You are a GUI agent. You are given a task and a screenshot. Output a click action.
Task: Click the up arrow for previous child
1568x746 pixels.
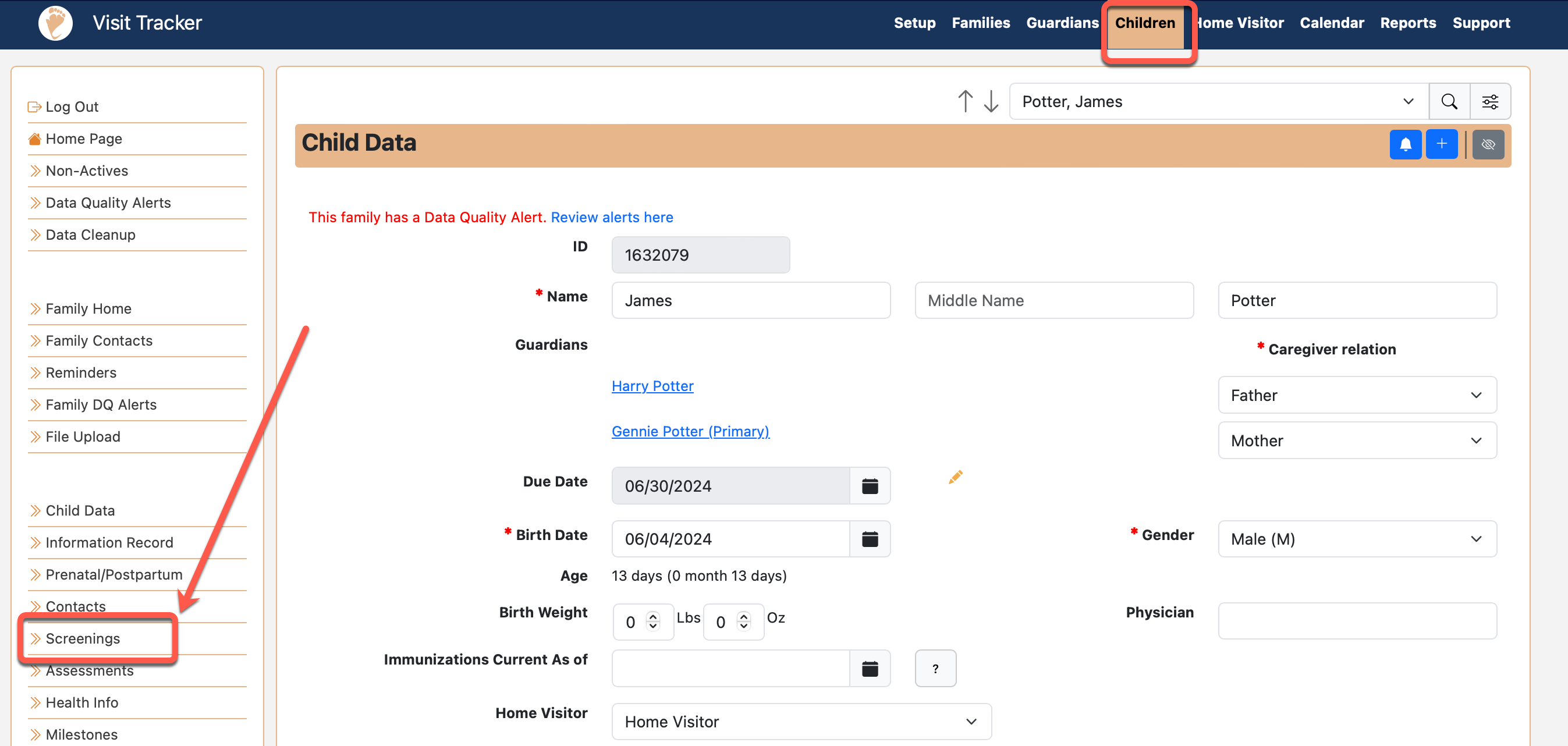pyautogui.click(x=966, y=101)
